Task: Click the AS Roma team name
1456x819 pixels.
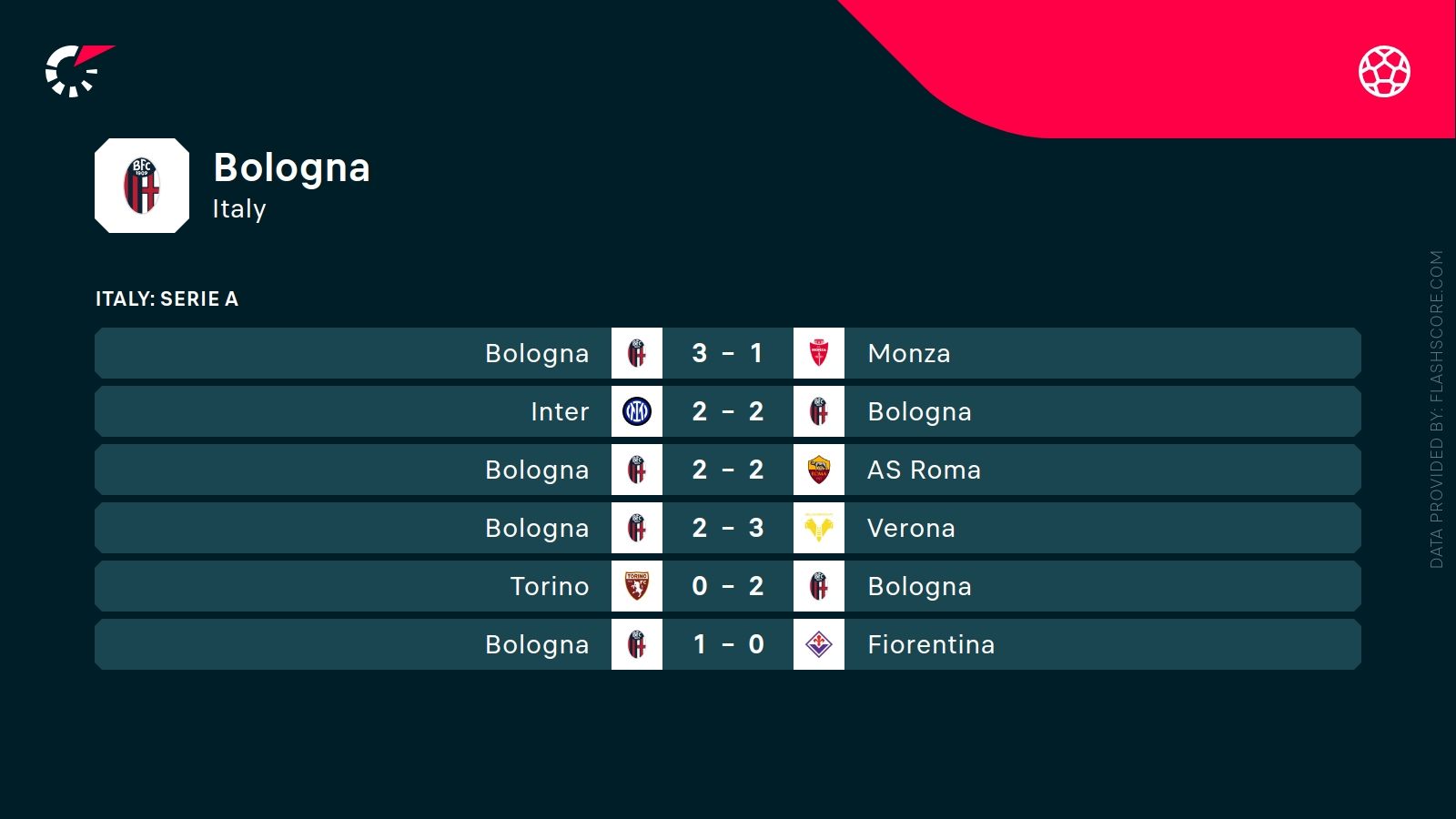Action: click(924, 470)
